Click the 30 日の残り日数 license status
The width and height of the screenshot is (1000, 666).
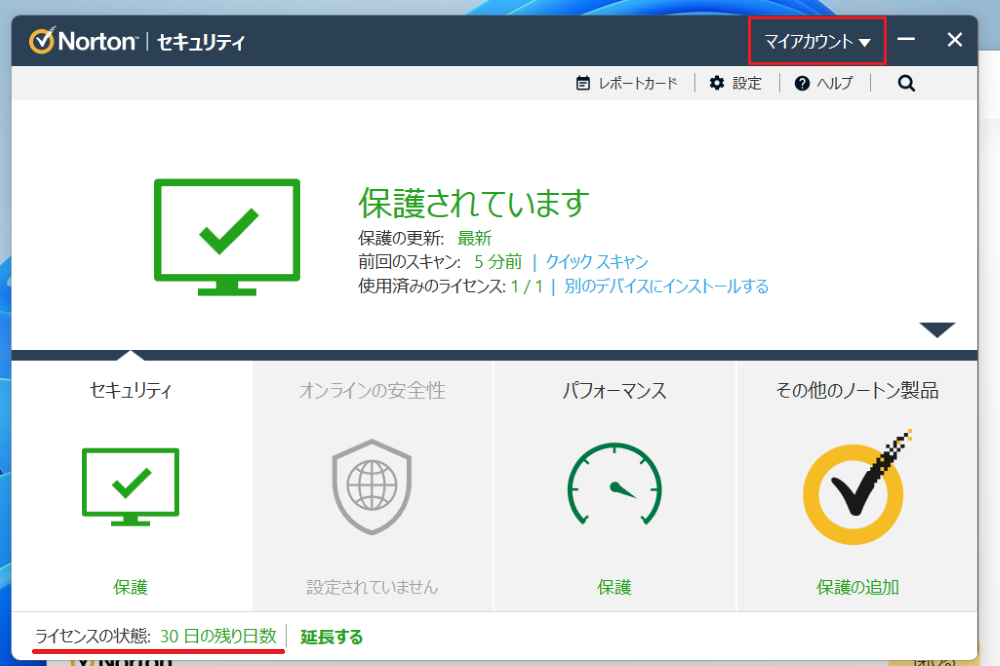tap(218, 636)
